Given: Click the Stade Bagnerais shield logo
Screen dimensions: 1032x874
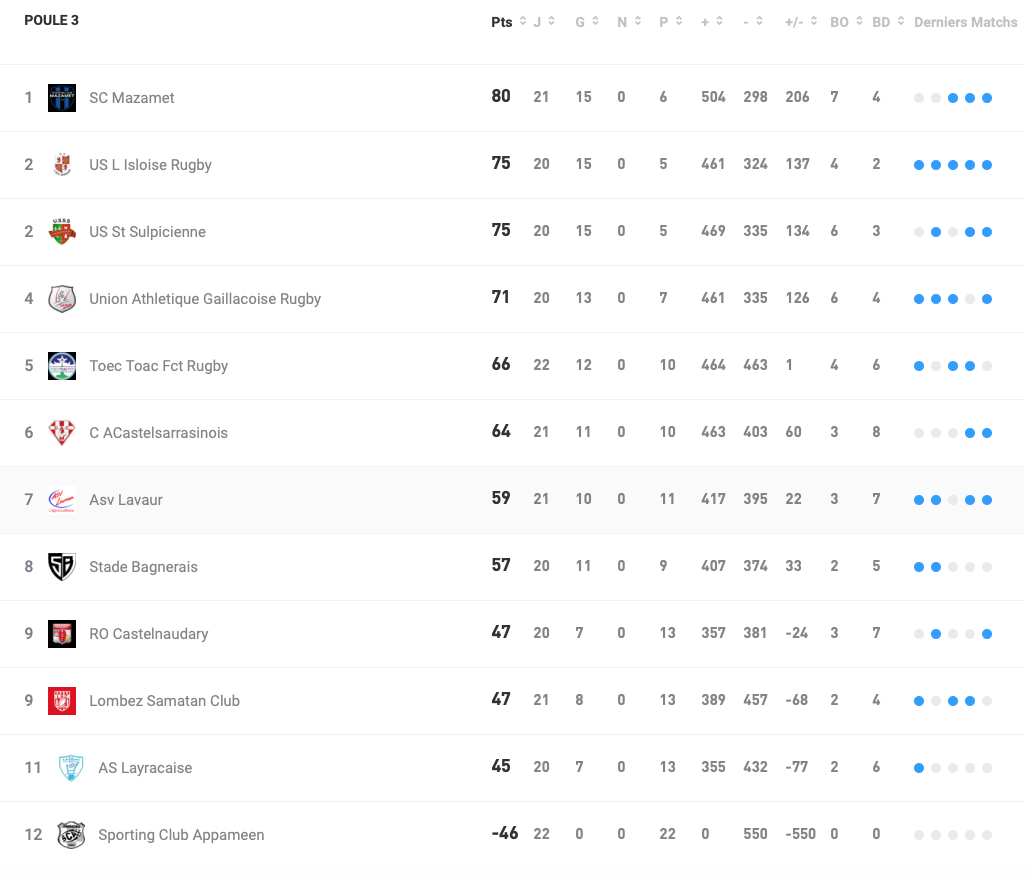Looking at the screenshot, I should (x=62, y=567).
